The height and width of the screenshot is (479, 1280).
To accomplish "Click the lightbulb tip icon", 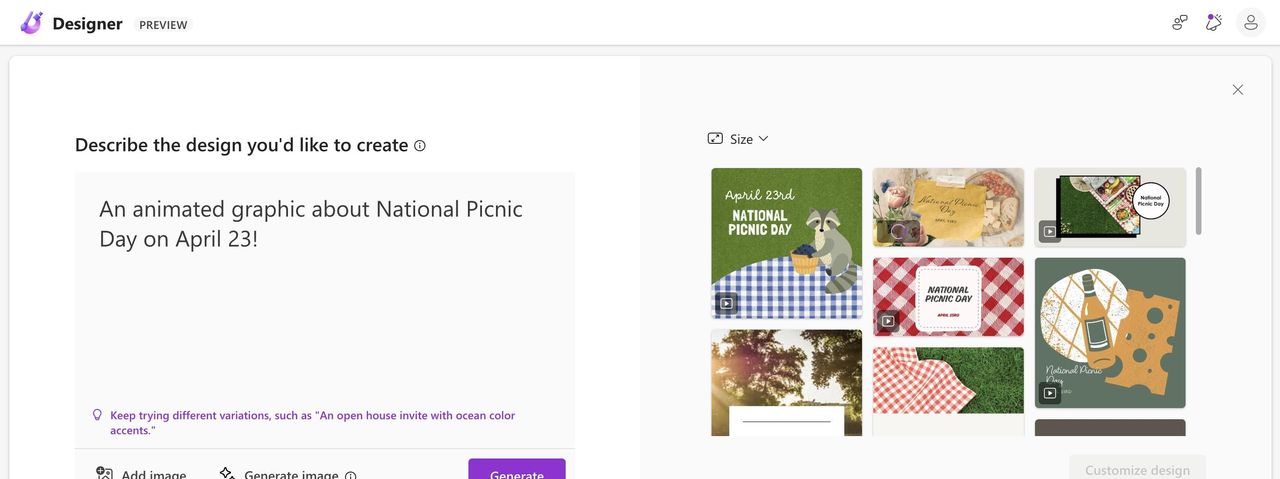I will pyautogui.click(x=97, y=415).
